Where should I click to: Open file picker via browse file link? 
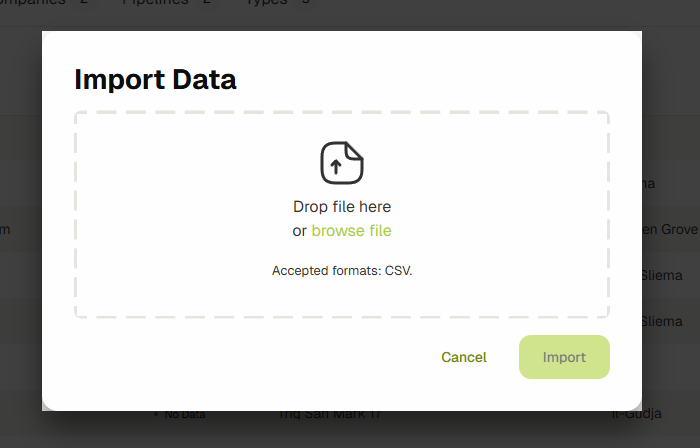351,231
